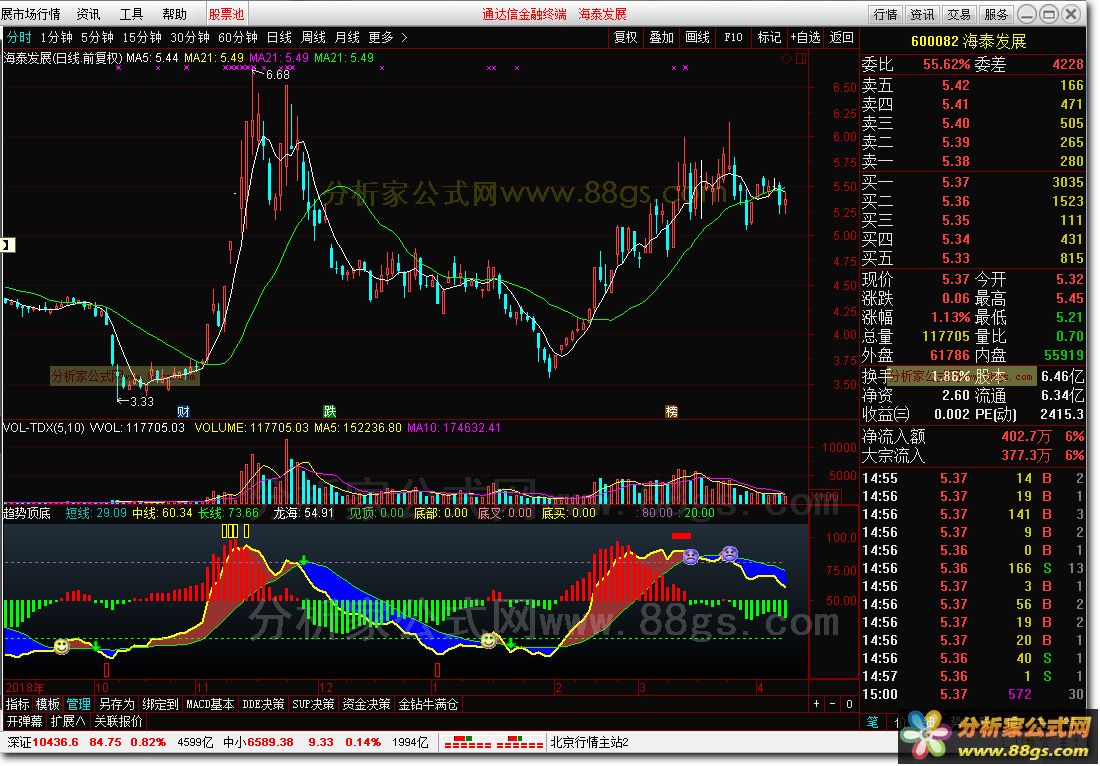
Task: Click the 榜 marker below the K-line chart
Action: 671,411
